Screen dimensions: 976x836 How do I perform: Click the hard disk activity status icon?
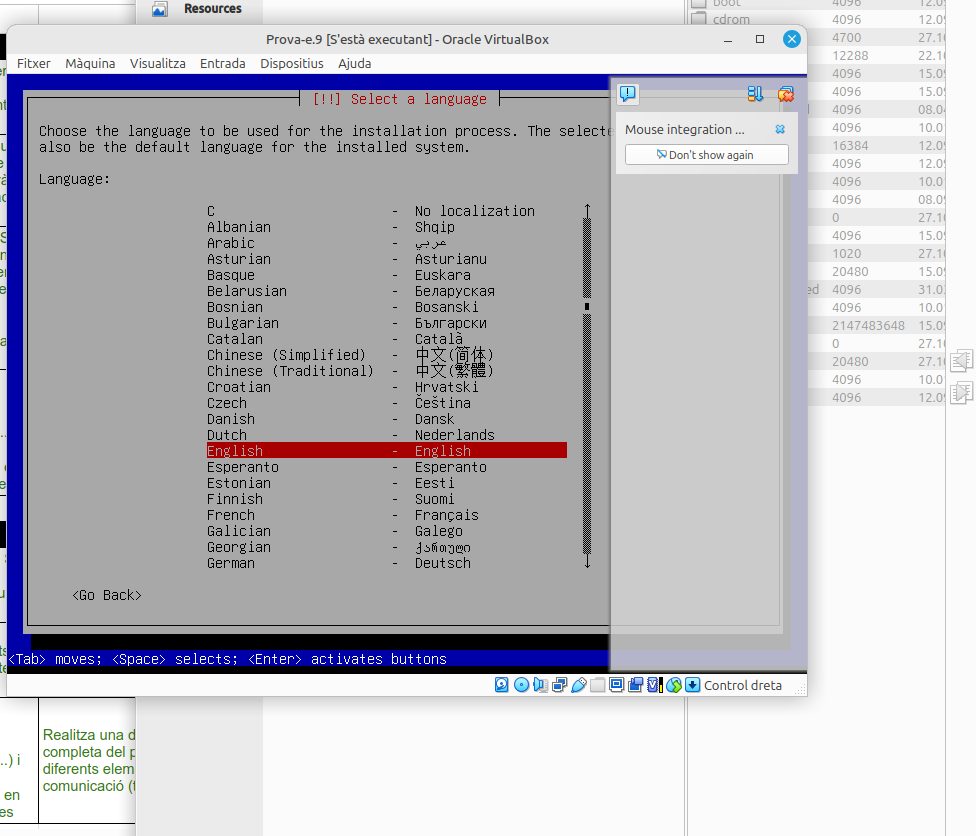pos(502,685)
